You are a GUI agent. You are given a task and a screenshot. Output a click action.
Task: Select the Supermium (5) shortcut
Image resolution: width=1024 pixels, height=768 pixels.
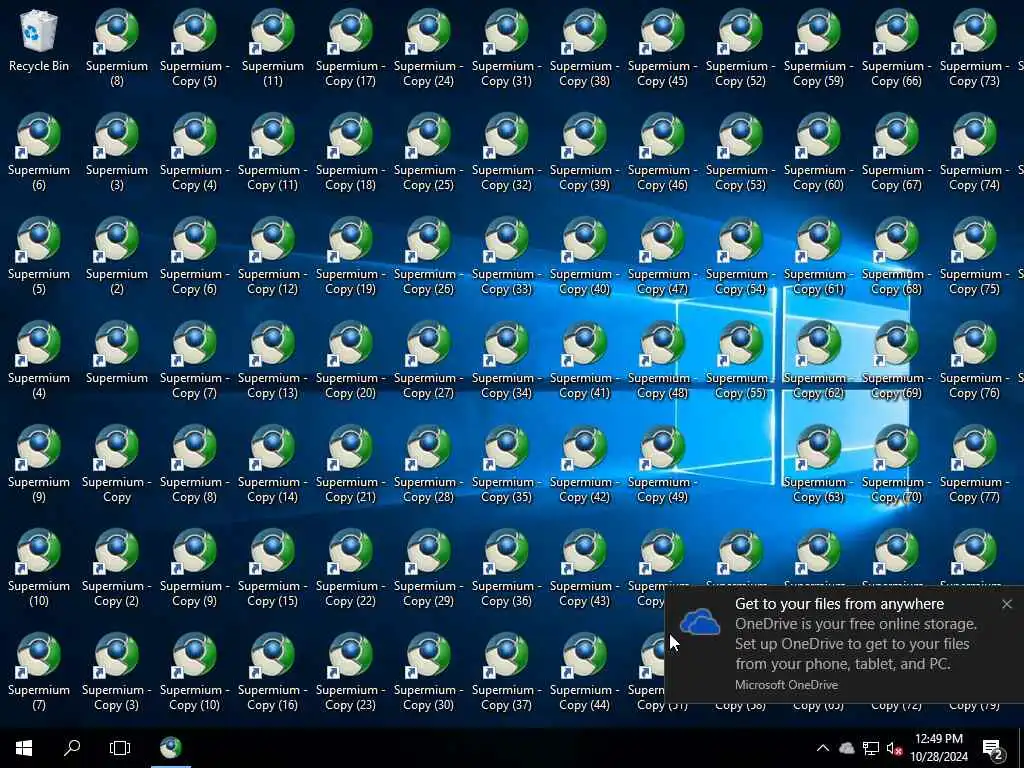[x=39, y=256]
